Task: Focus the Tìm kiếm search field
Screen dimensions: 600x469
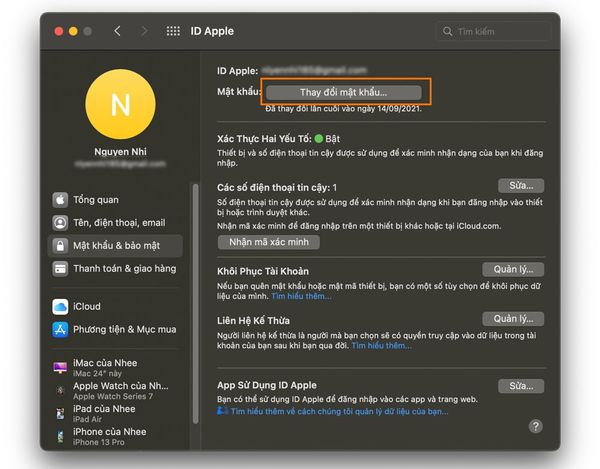Action: click(493, 31)
